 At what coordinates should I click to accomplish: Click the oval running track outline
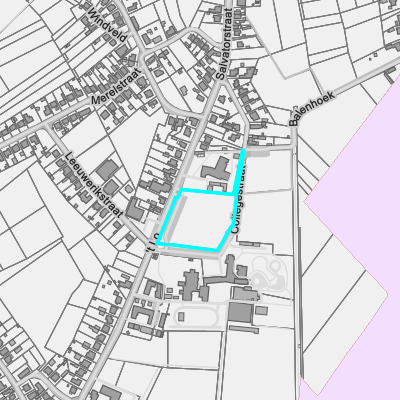(197, 316)
